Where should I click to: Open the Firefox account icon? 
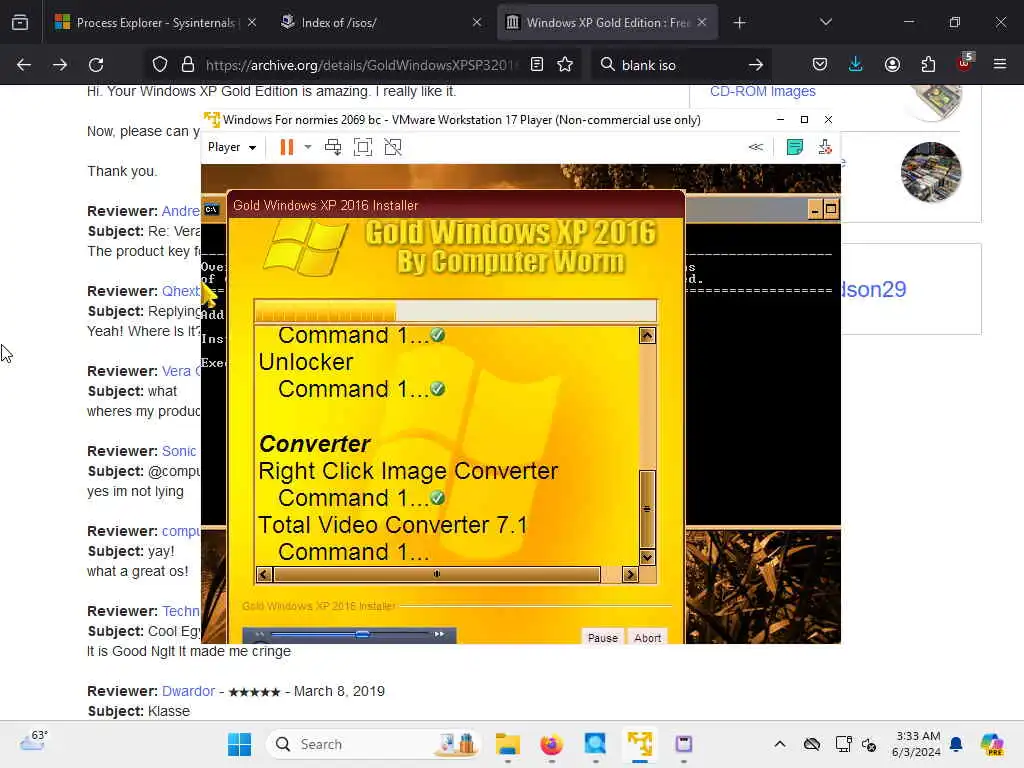[x=892, y=65]
